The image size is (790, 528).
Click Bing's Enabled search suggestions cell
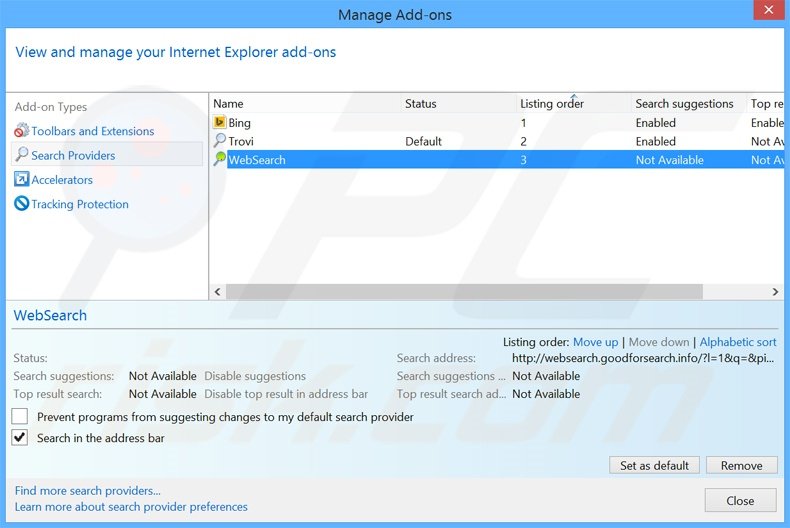tap(655, 123)
